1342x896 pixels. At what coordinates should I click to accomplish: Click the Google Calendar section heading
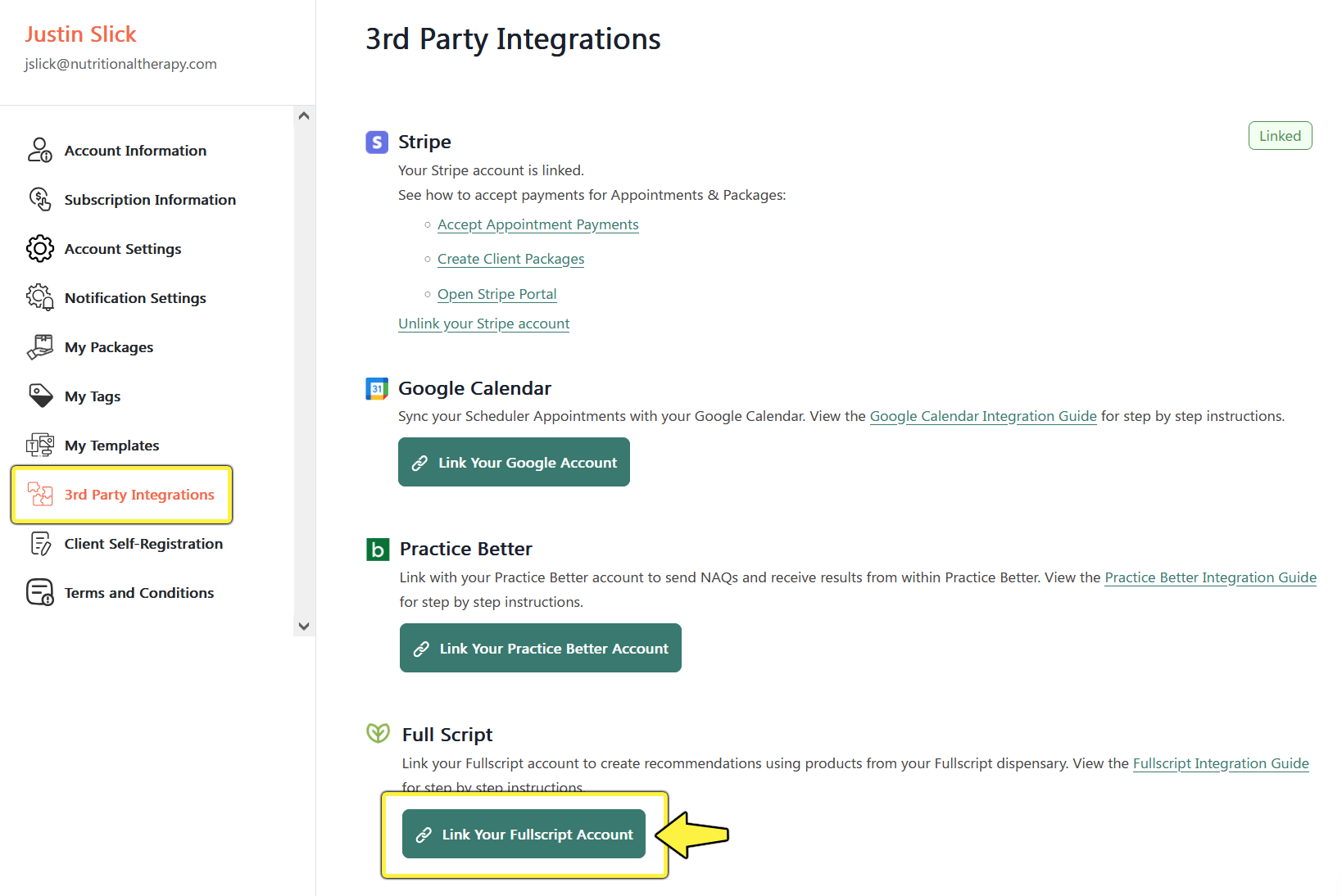pyautogui.click(x=474, y=388)
